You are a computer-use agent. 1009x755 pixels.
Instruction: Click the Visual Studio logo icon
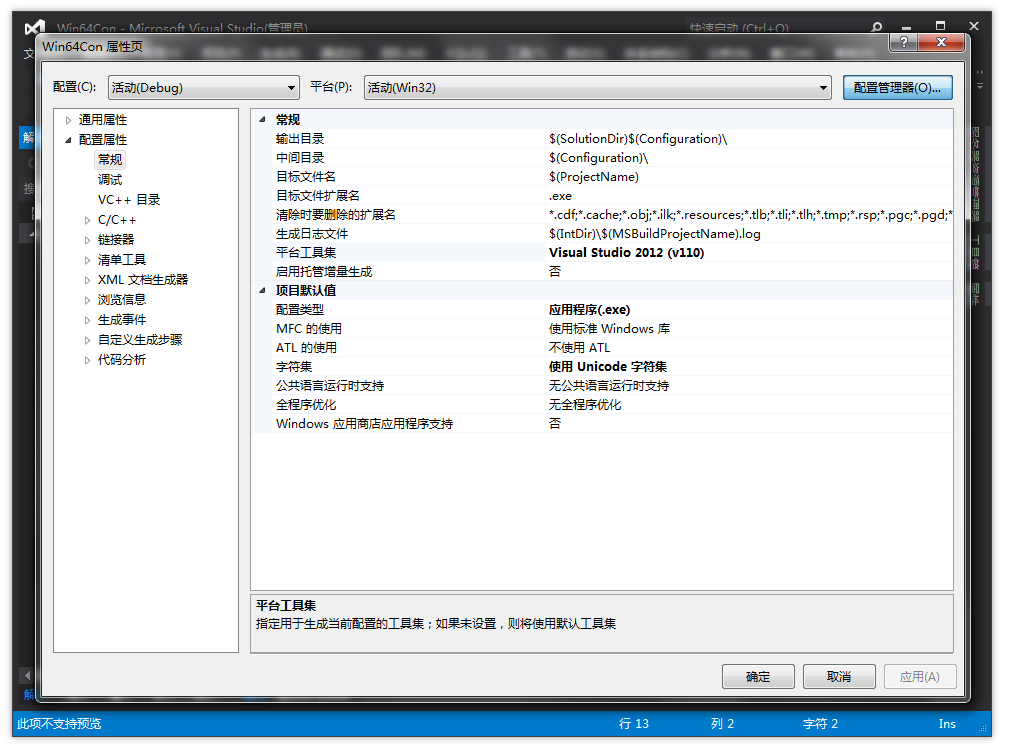[x=34, y=28]
